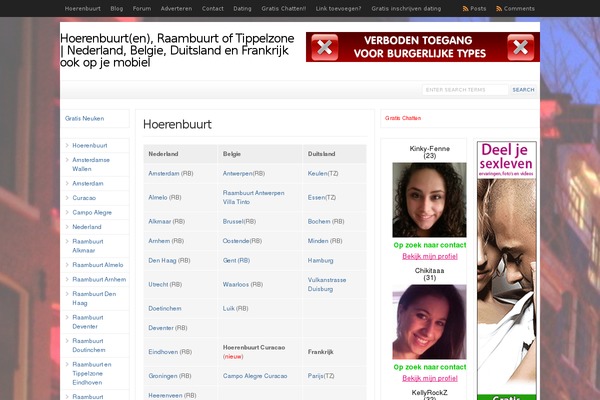Click the site title heading link
Image resolution: width=600 pixels, height=400 pixels.
click(177, 50)
